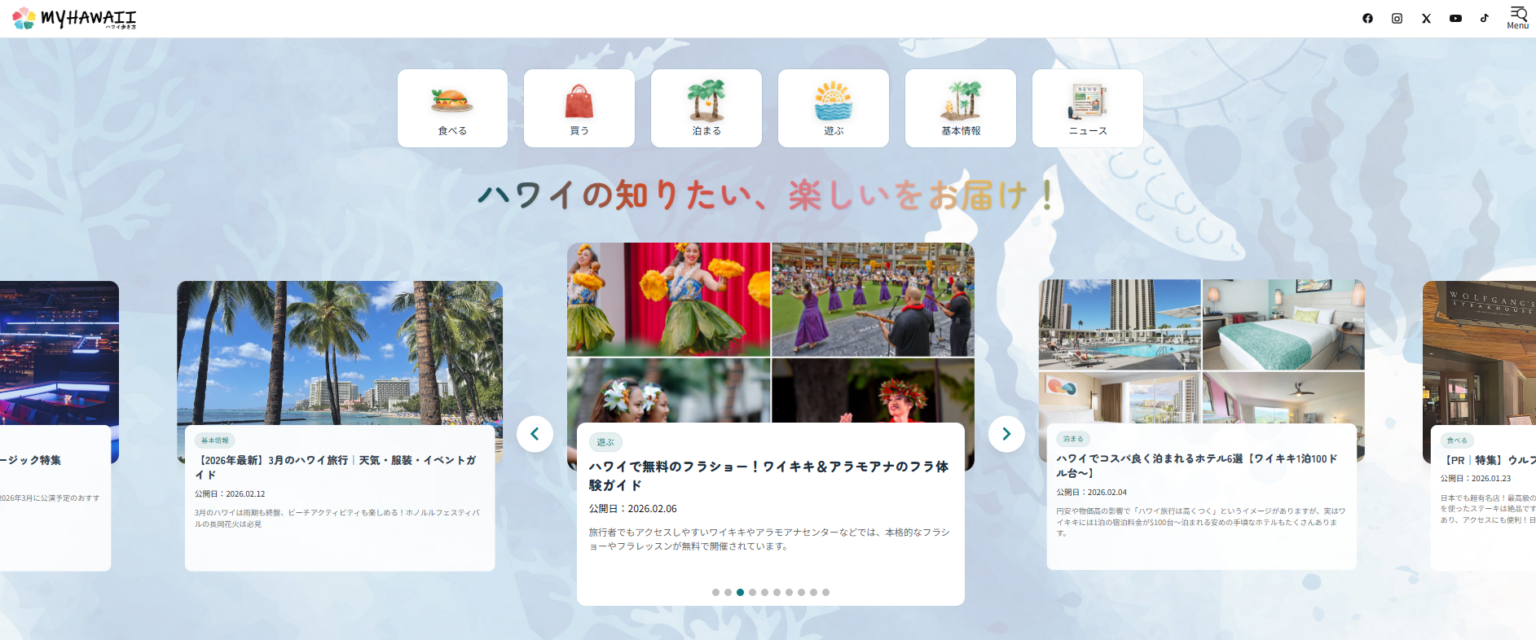Jump to the last carousel dot
The image size is (1536, 640).
(x=825, y=592)
